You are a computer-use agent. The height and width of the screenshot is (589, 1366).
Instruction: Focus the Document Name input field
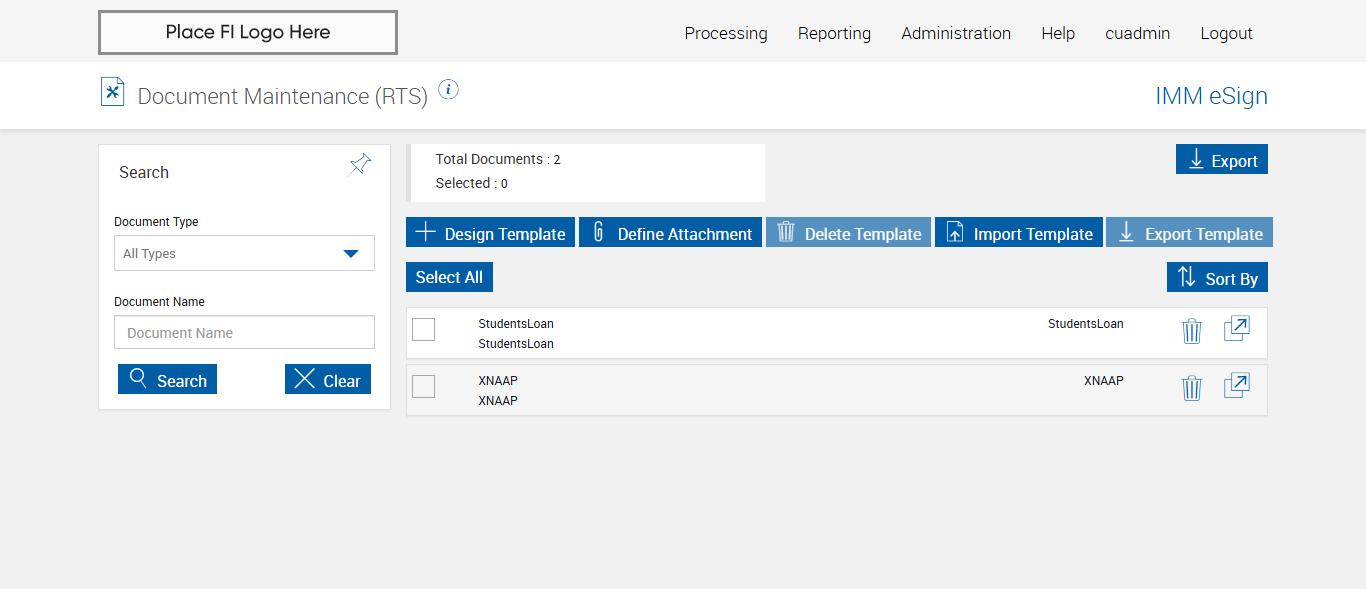click(x=244, y=333)
